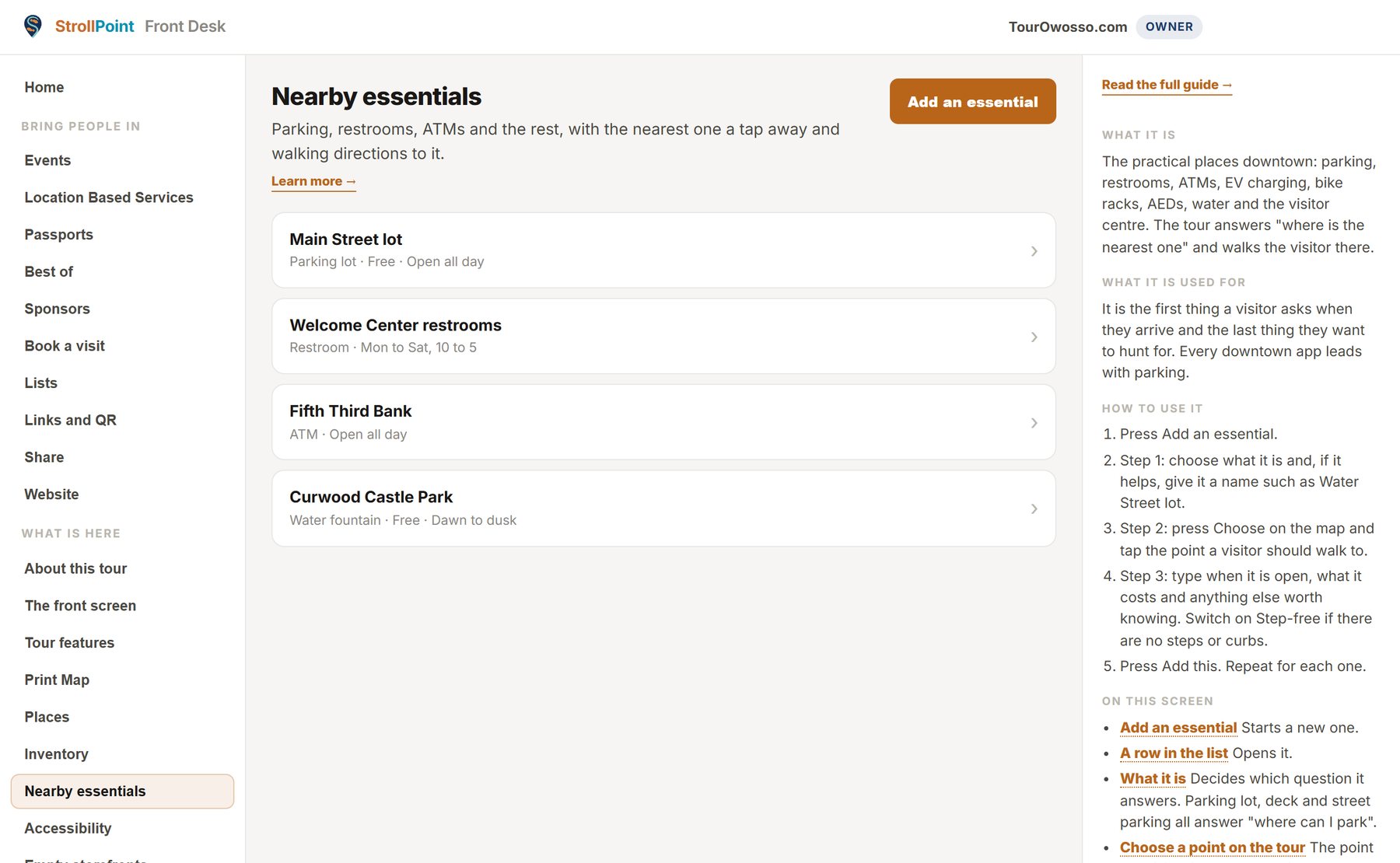Screen dimensions: 1400x863
Task: Open the What it is guide link
Action: pos(1153,778)
